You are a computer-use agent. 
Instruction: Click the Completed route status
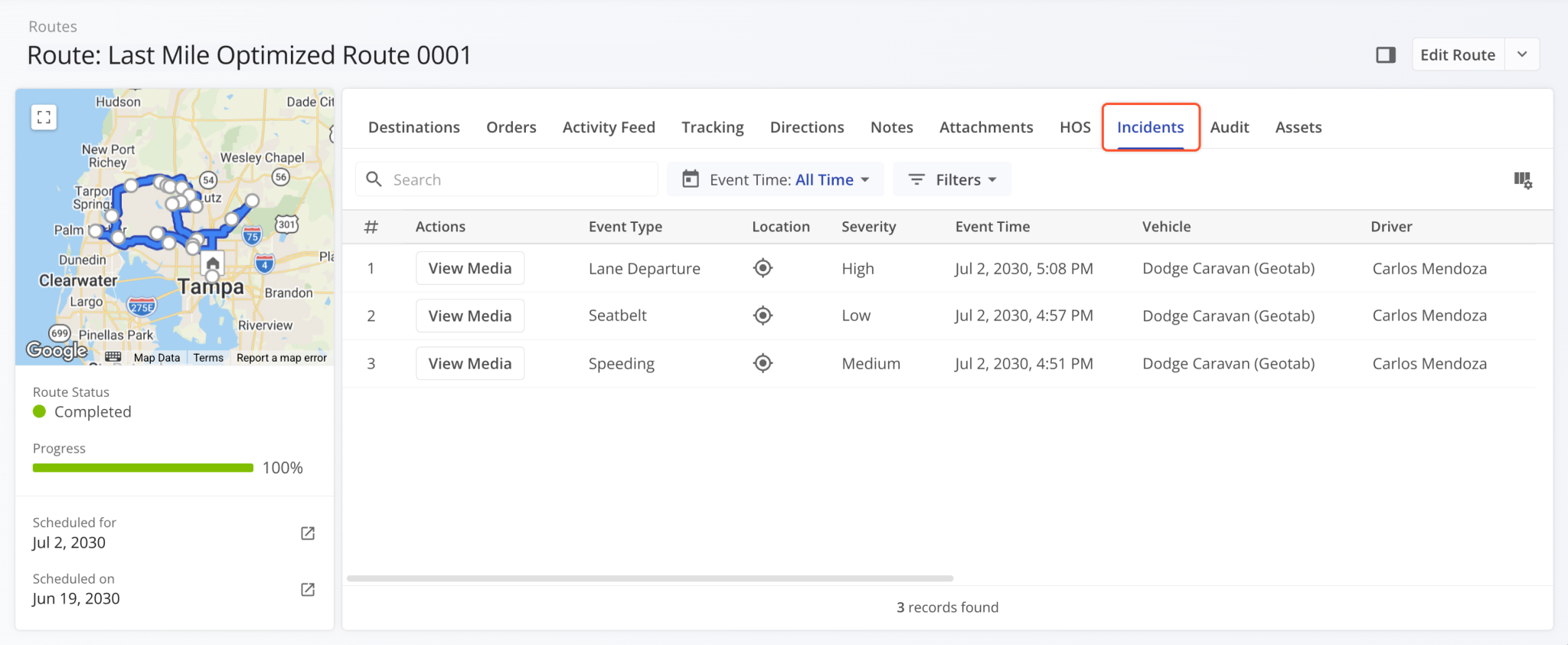coord(82,411)
